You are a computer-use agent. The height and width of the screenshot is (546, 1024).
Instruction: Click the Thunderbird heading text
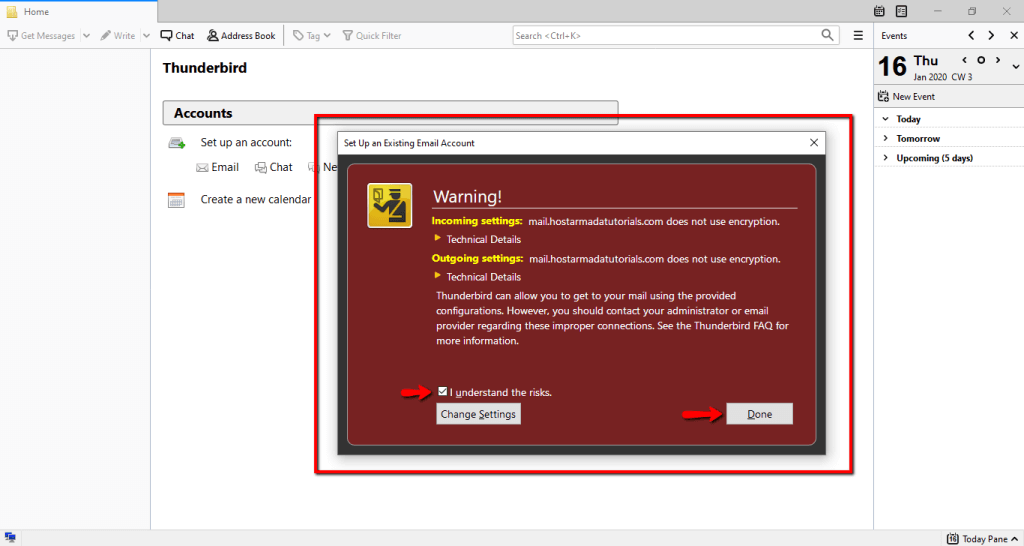coord(204,68)
